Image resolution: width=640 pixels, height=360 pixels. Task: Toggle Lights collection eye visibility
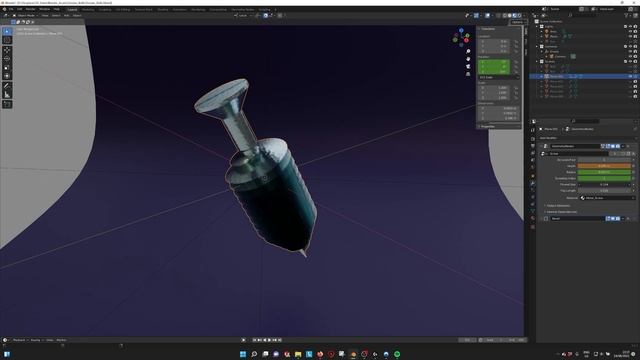pyautogui.click(x=630, y=27)
